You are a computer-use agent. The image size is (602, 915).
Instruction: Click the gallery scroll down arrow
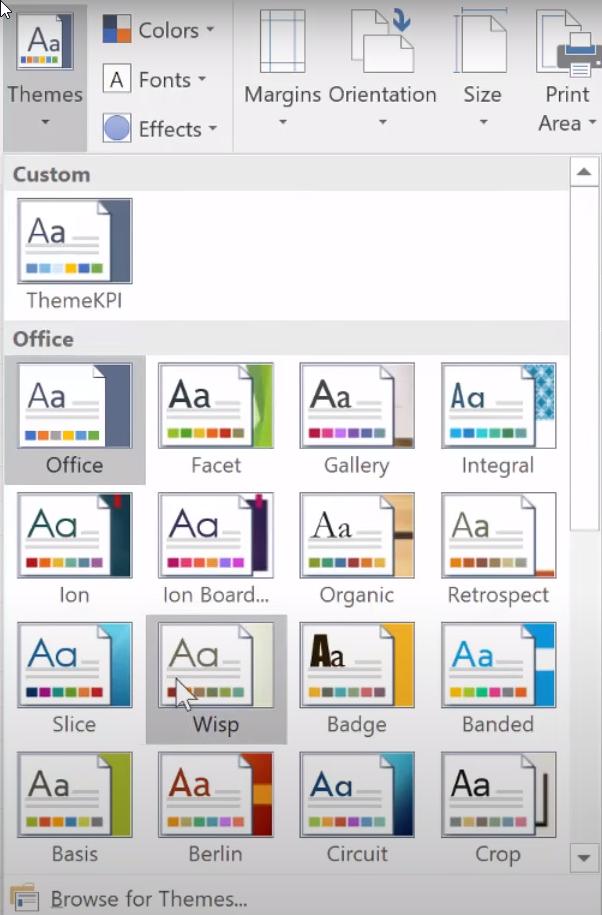pyautogui.click(x=584, y=857)
